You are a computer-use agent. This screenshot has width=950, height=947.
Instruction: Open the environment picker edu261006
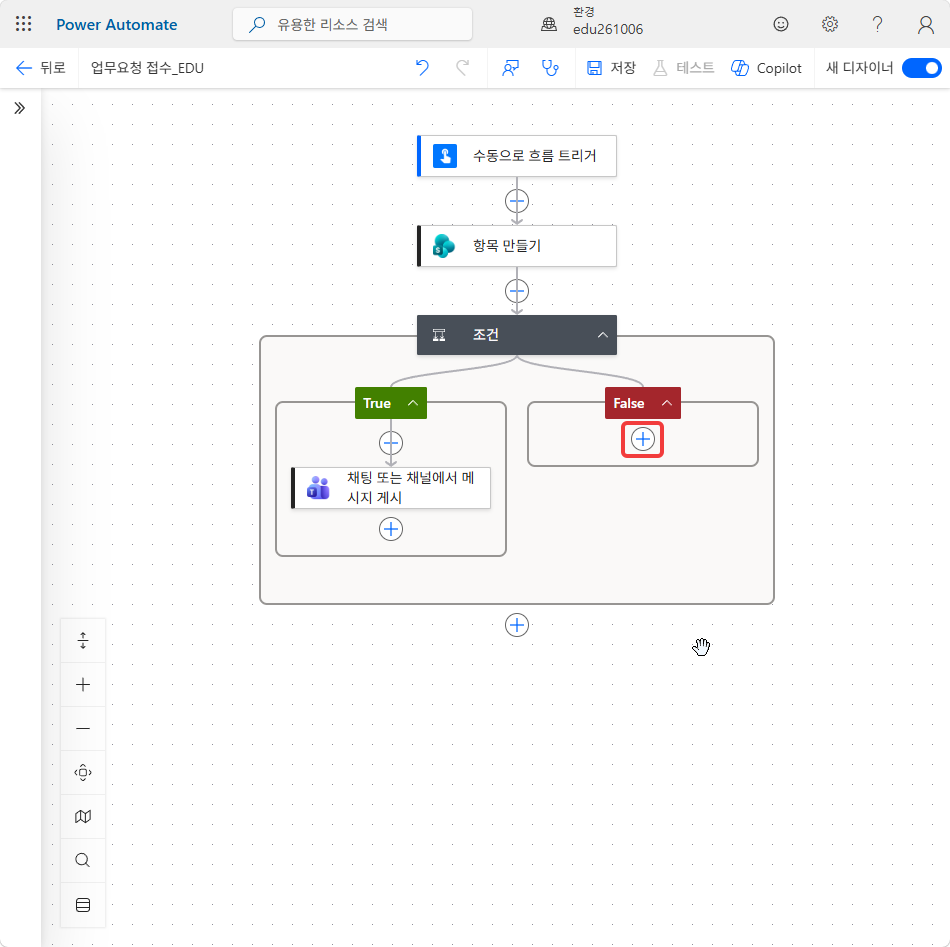pos(592,22)
